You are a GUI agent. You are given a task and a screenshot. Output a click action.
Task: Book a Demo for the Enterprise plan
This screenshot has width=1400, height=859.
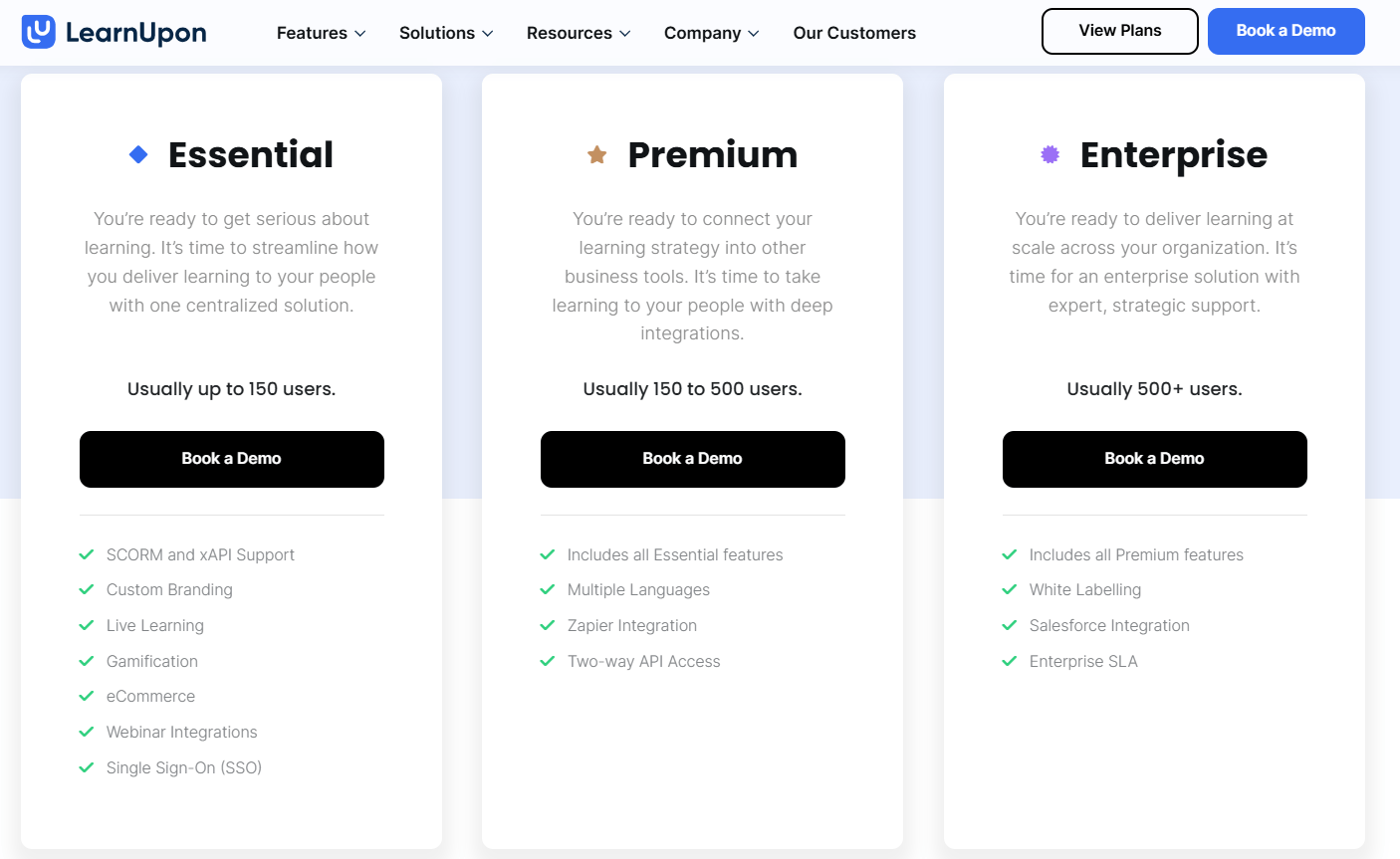click(x=1154, y=459)
